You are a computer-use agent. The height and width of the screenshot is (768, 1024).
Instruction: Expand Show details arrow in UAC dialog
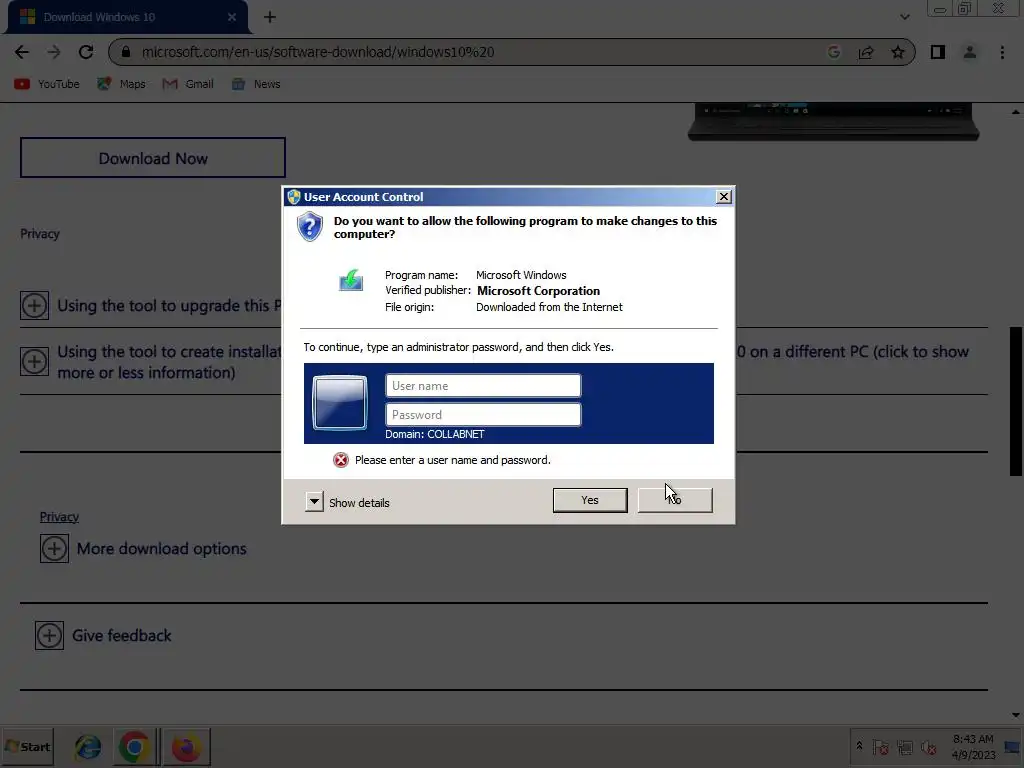[x=314, y=502]
